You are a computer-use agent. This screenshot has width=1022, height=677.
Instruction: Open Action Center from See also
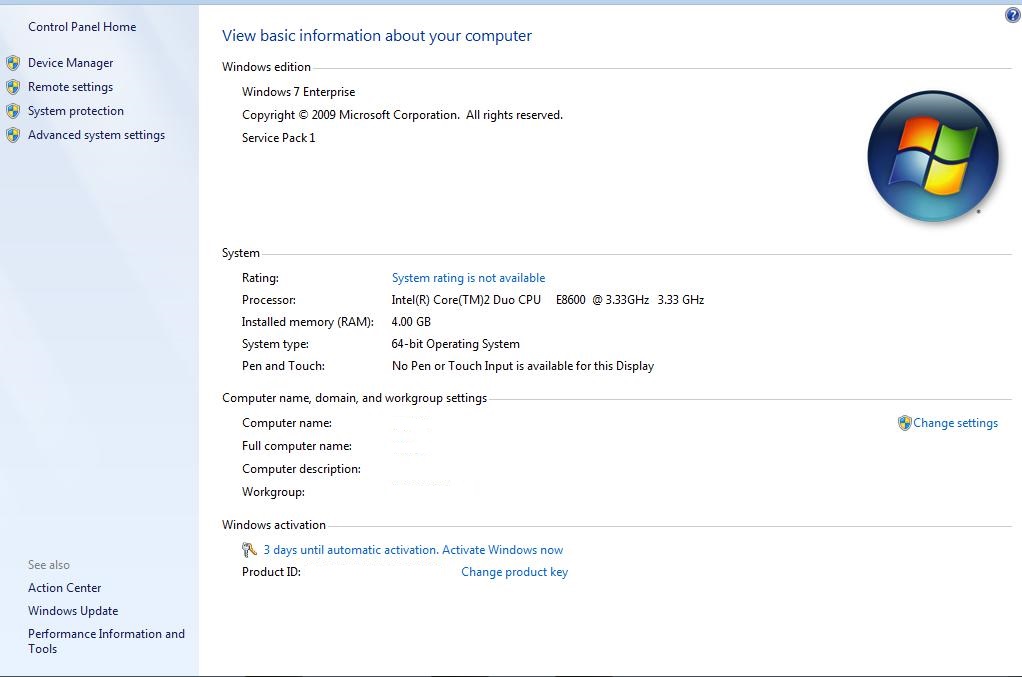(65, 588)
